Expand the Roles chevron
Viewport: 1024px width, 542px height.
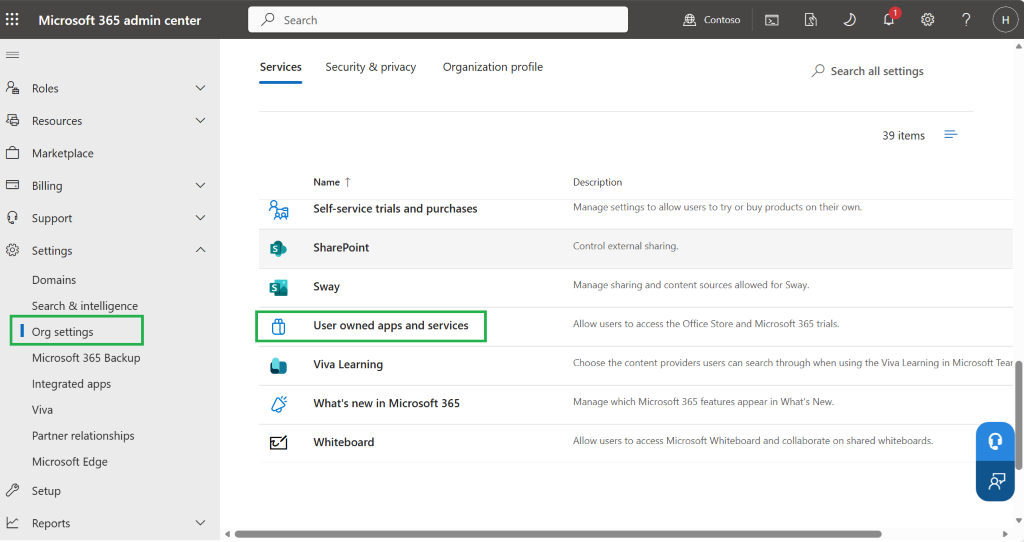200,88
